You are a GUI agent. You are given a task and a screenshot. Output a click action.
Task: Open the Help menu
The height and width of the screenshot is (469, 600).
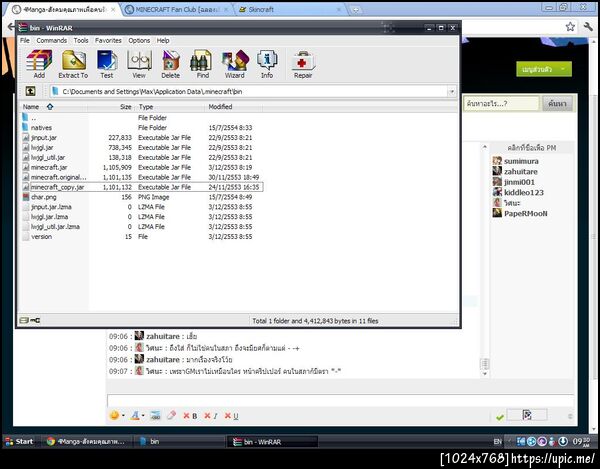163,40
